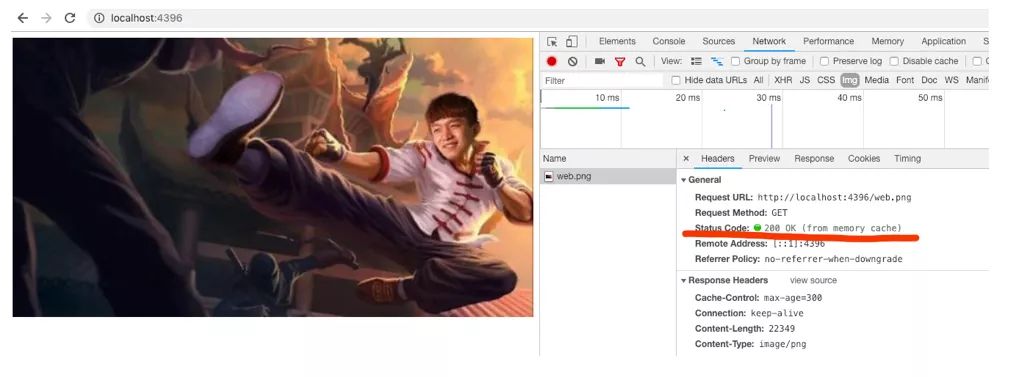Select Referrer Policy no-referrer-when-downgrade value
This screenshot has height=377, width=1017.
point(833,259)
